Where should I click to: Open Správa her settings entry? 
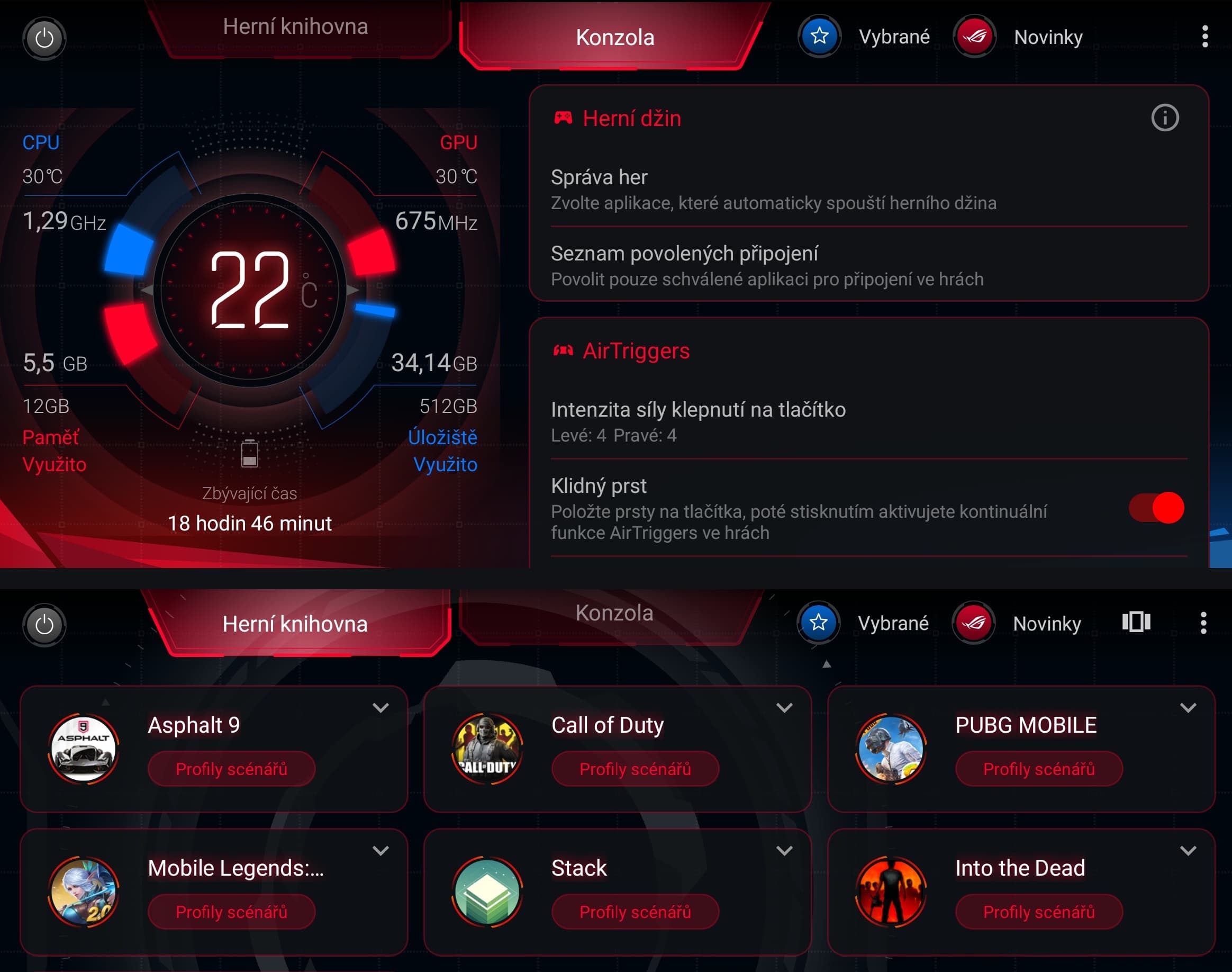coord(868,190)
